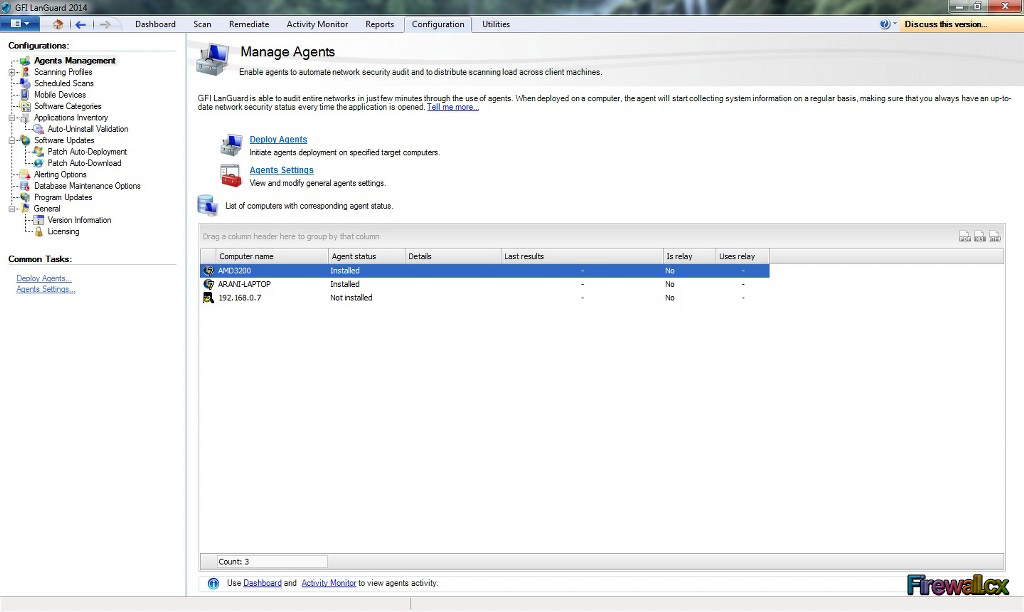This screenshot has width=1024, height=612.
Task: Click the Patch Auto-Deployment icon
Action: [39, 152]
